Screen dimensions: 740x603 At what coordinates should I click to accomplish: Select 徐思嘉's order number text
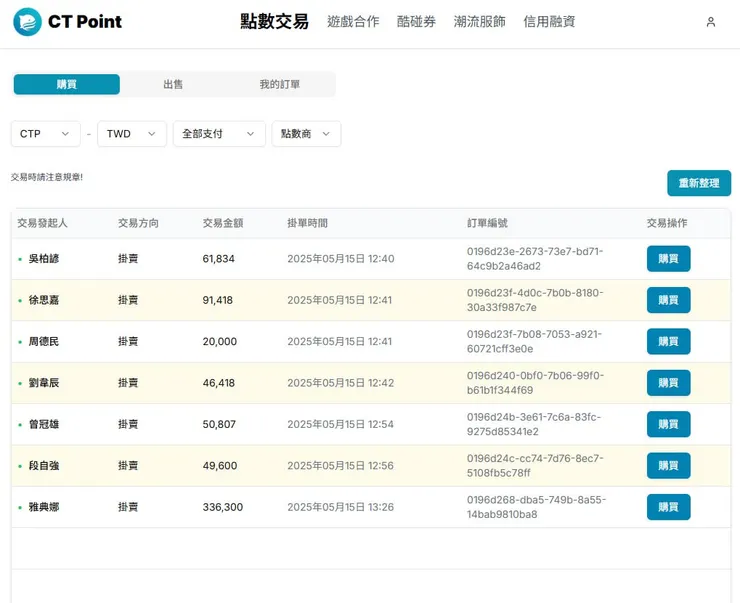(x=535, y=300)
